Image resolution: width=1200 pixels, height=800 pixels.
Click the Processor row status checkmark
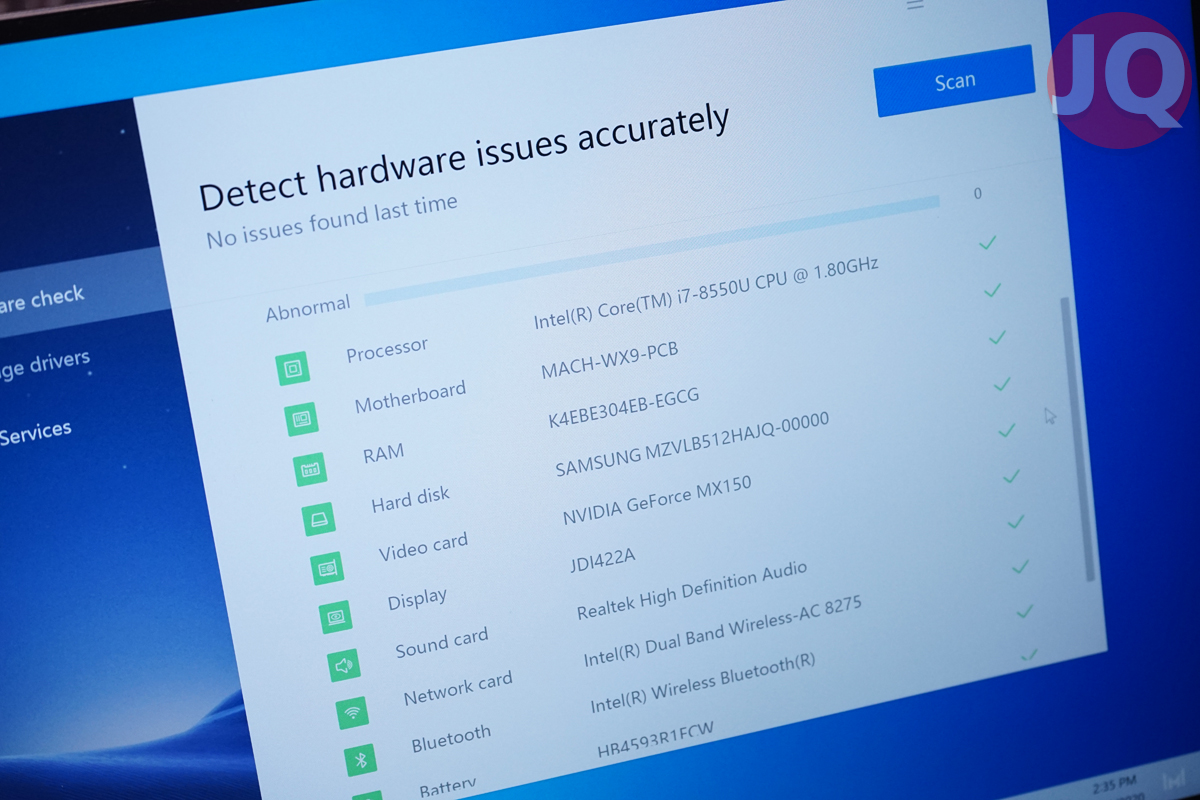tap(988, 242)
